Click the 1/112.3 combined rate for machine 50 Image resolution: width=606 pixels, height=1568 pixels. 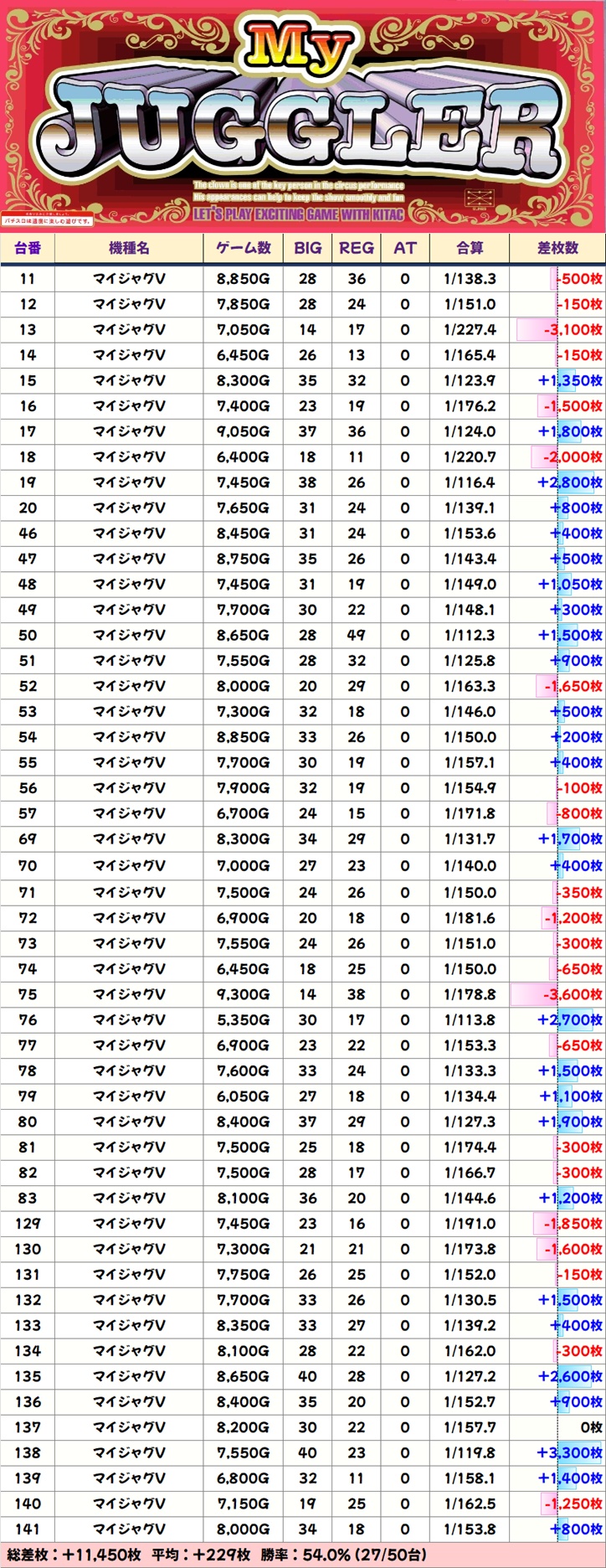click(470, 635)
